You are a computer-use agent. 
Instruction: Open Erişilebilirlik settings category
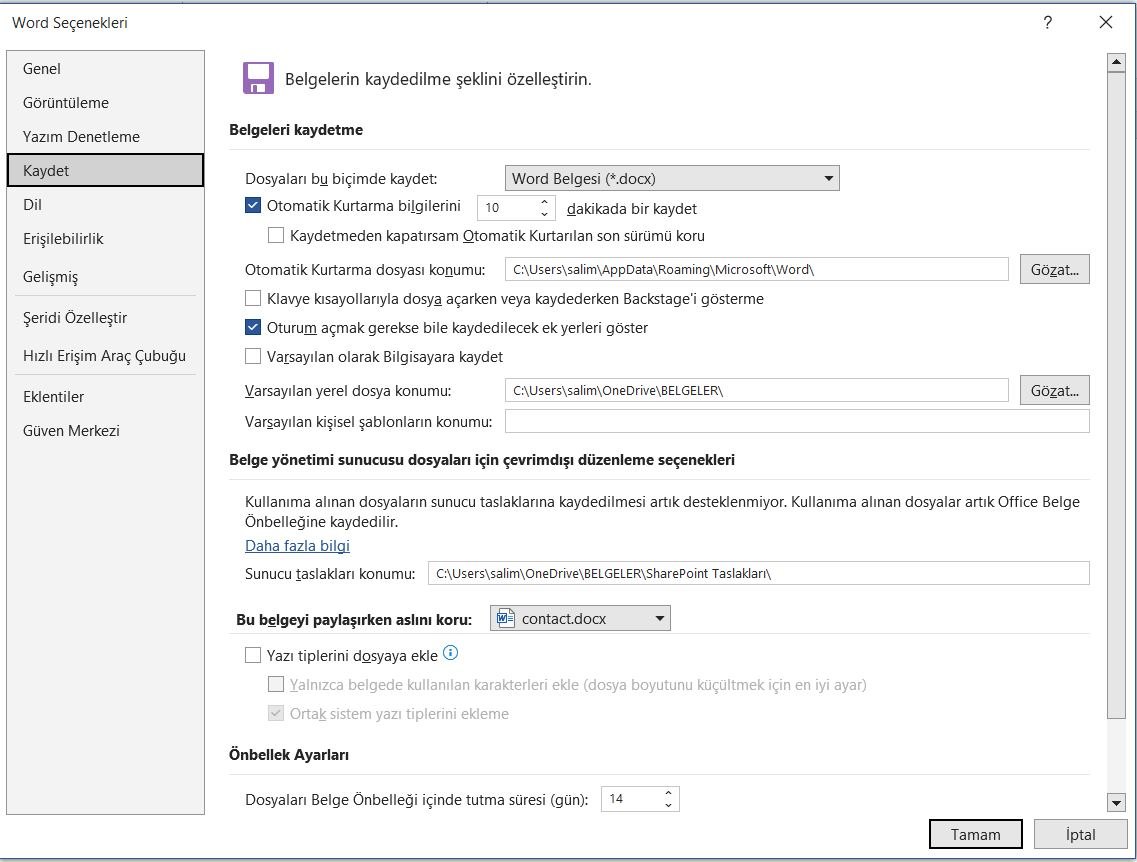[105, 239]
